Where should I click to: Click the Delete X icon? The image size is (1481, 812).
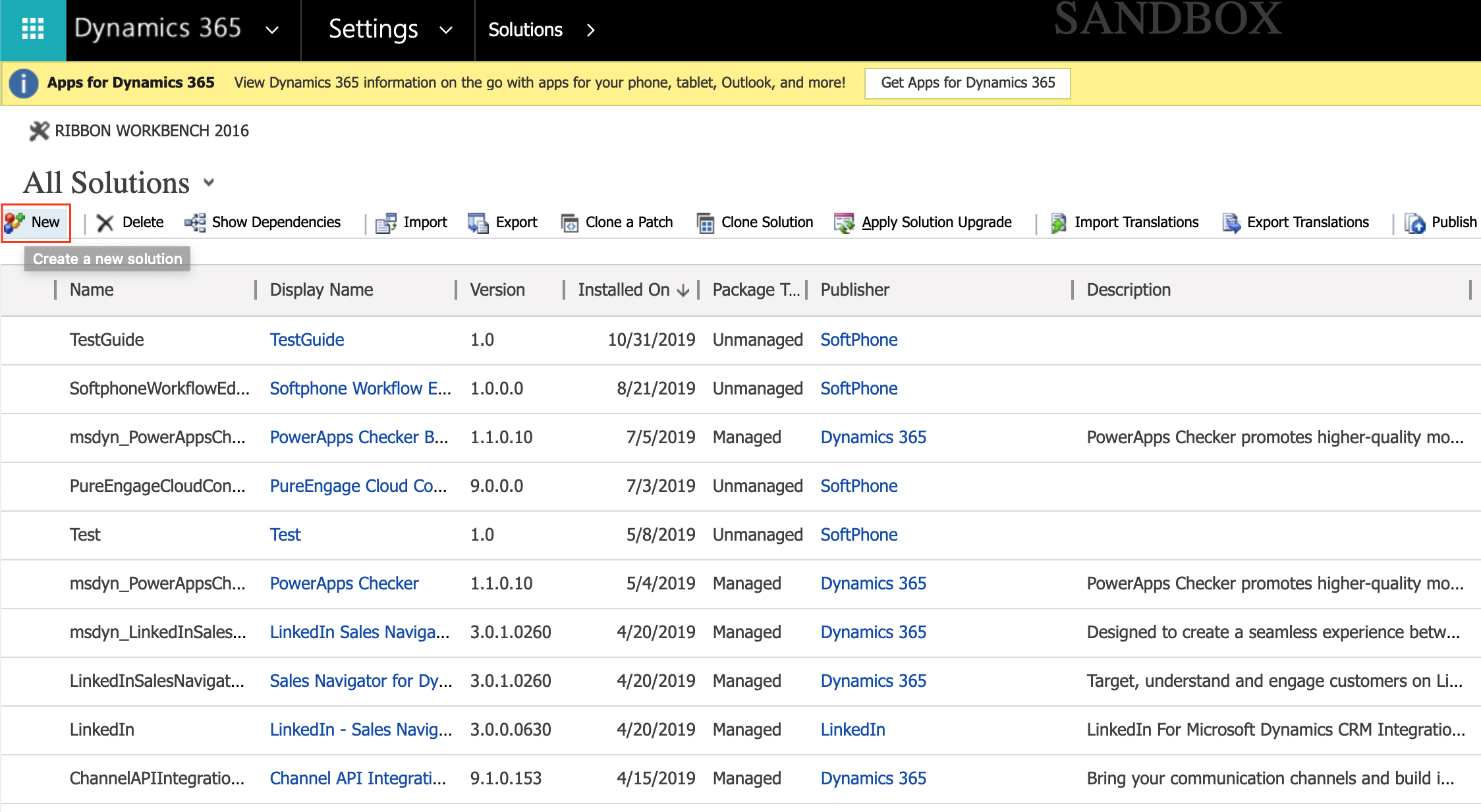tap(105, 223)
